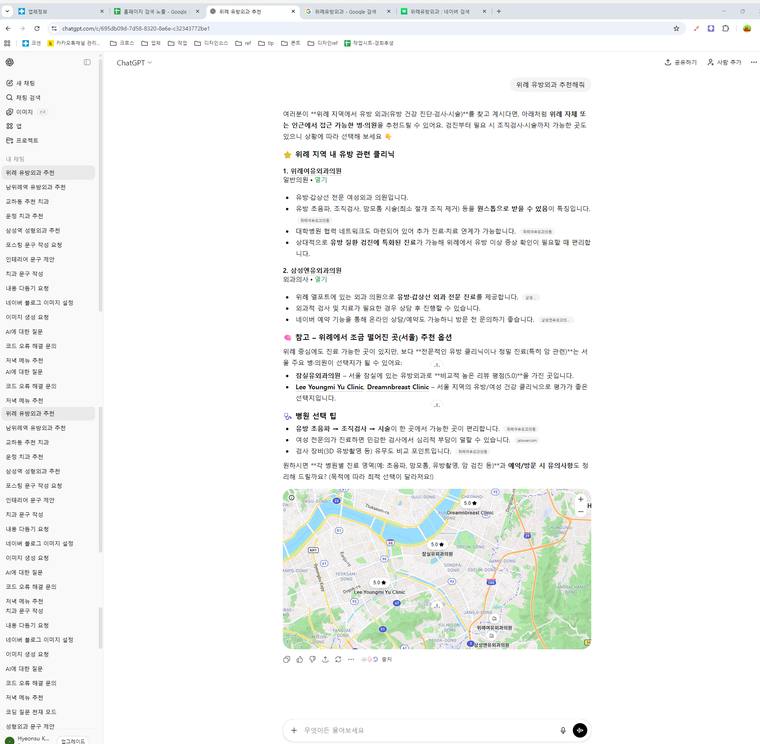
Task: Open chat search (채팅 검색)
Action: pos(23,97)
